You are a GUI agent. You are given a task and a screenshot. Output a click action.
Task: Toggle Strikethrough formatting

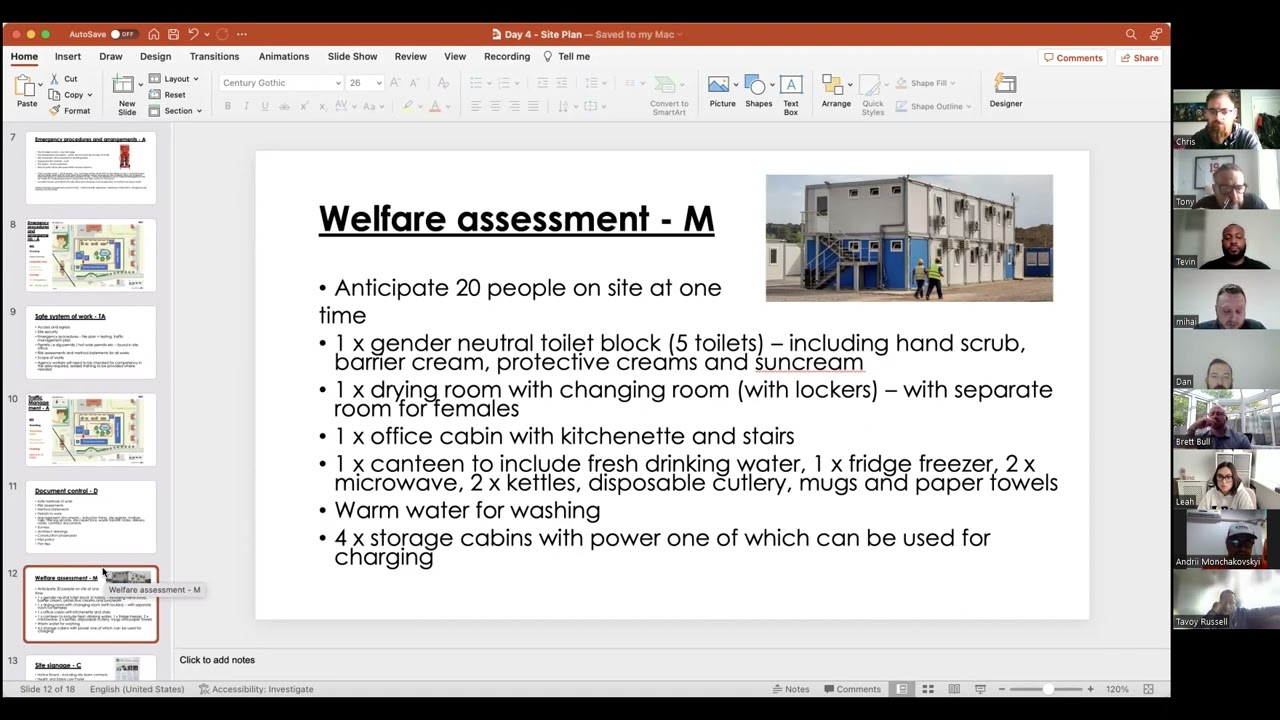284,106
